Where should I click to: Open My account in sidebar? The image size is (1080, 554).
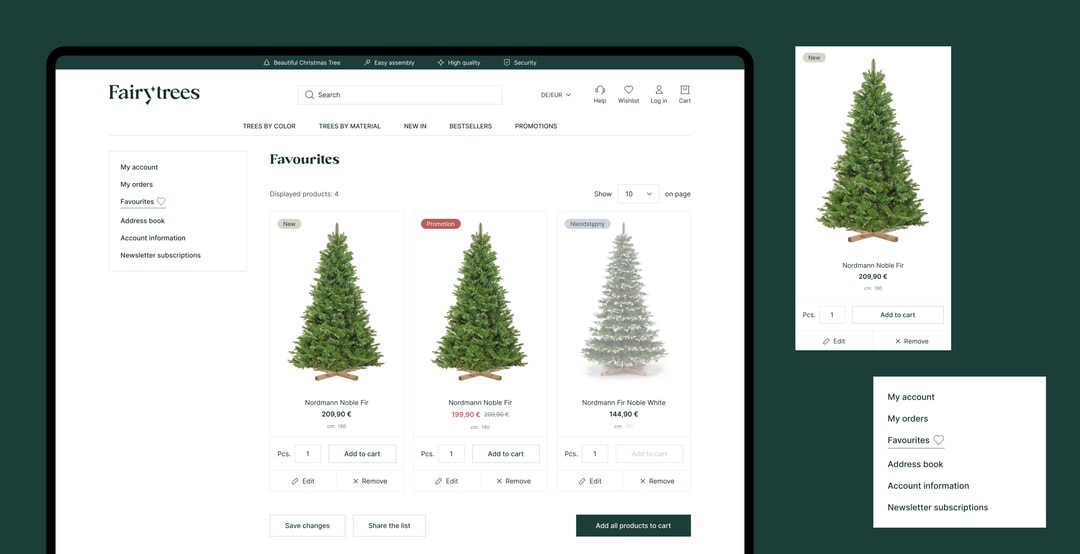(x=139, y=167)
